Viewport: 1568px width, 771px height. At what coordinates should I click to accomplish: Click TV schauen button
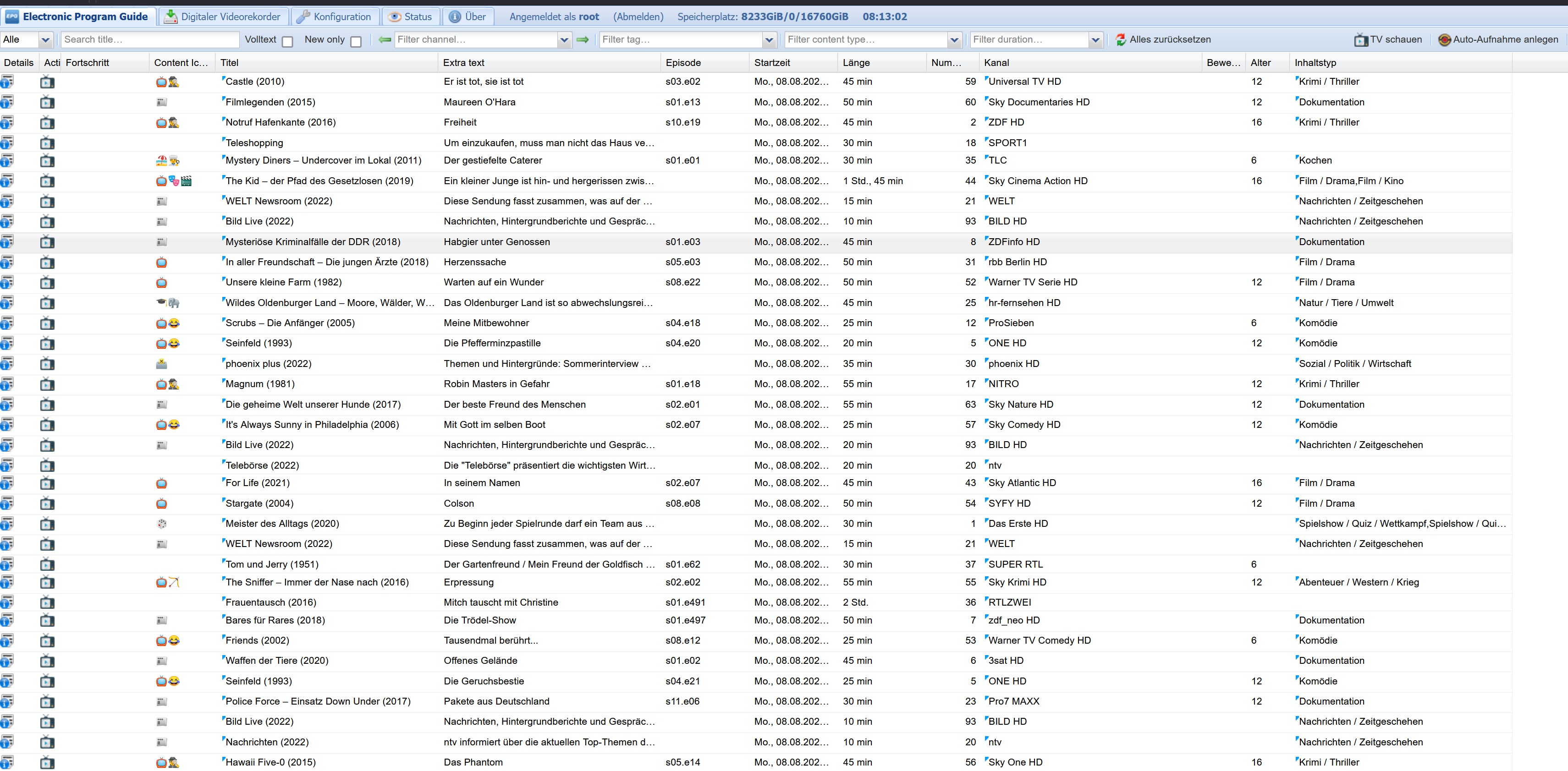point(1388,39)
